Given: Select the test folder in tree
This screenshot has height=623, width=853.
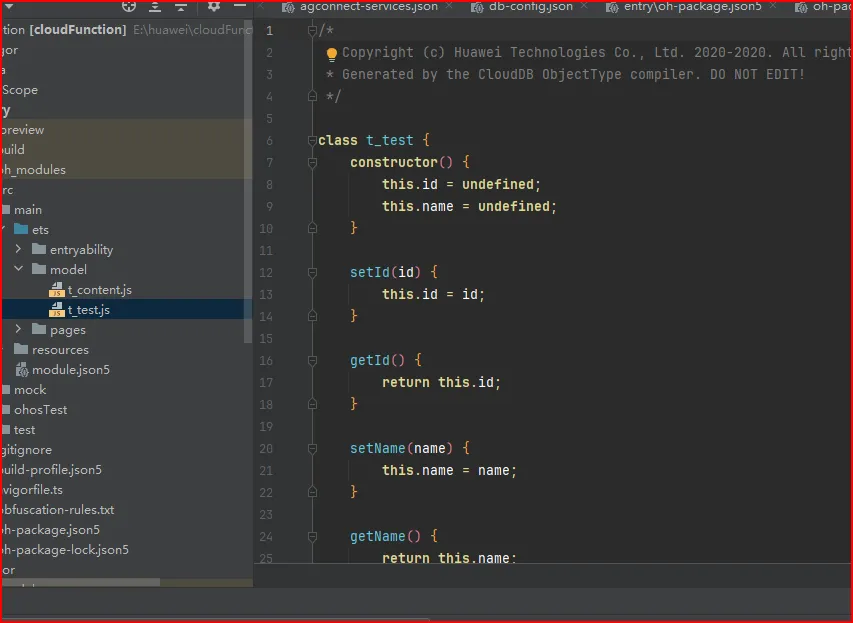Looking at the screenshot, I should 24,430.
